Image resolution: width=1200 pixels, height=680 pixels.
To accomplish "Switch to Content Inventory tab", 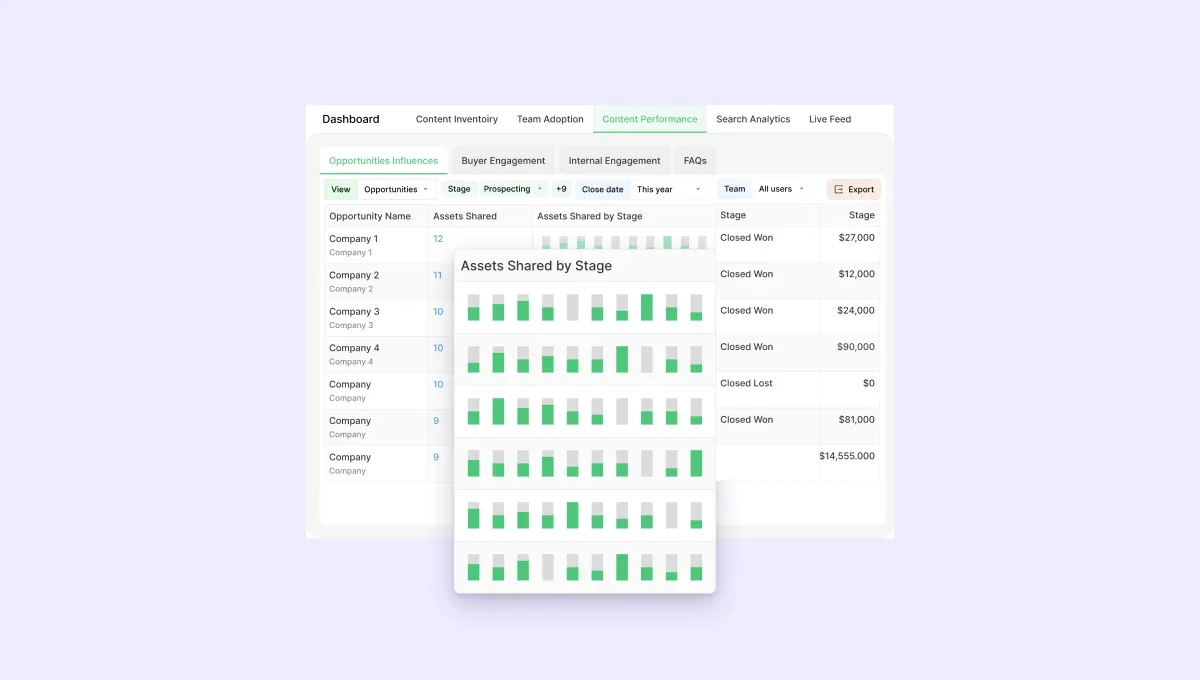I will [457, 119].
